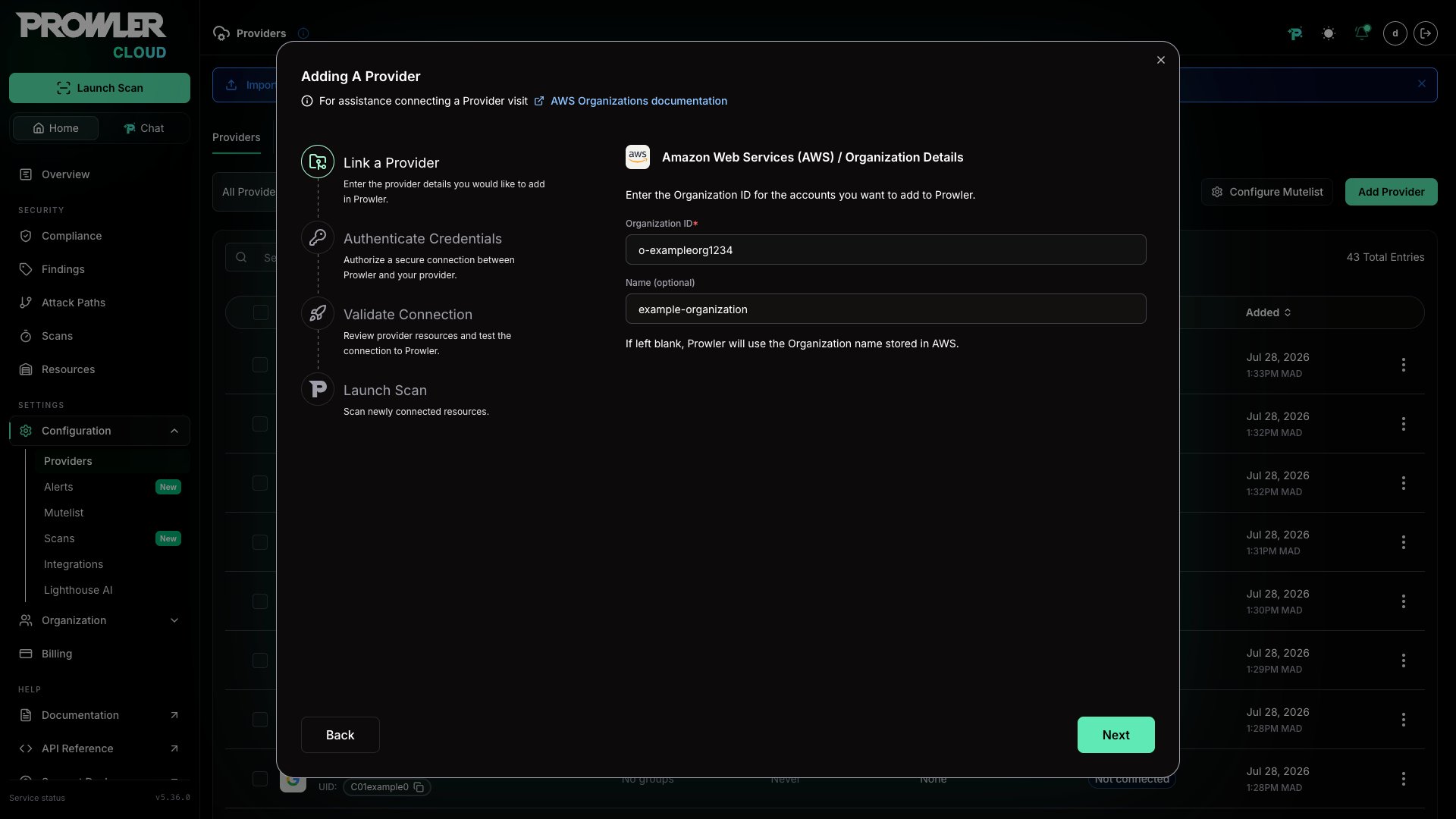Viewport: 1456px width, 819px height.
Task: Open row actions for 1:31PM MAD entry
Action: (x=1403, y=542)
